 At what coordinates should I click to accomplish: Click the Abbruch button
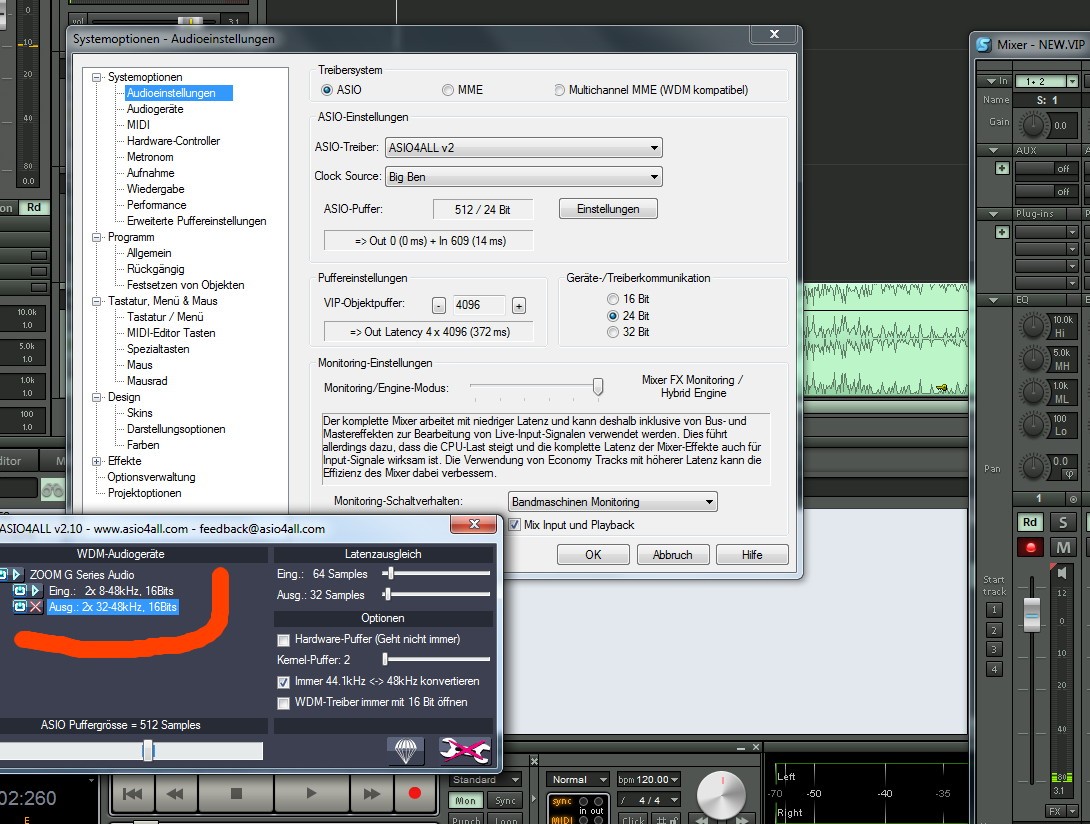pos(672,554)
